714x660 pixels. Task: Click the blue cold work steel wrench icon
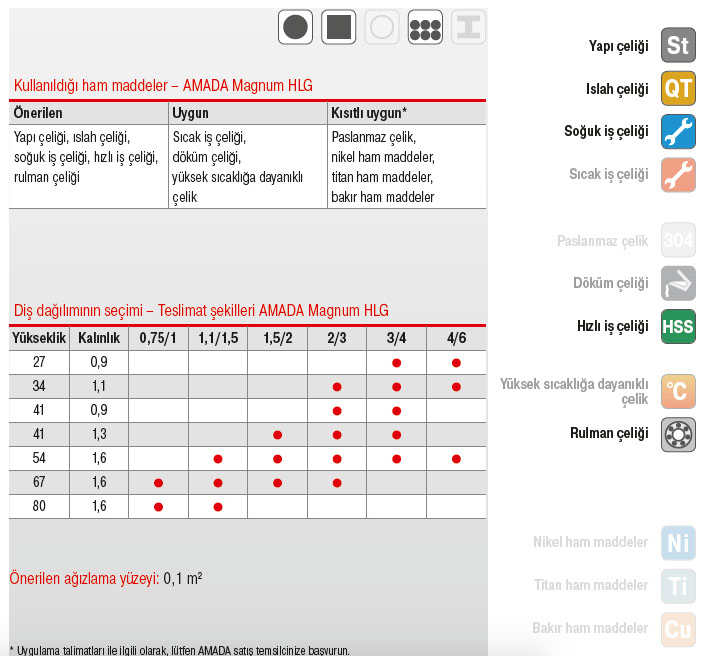[x=678, y=132]
